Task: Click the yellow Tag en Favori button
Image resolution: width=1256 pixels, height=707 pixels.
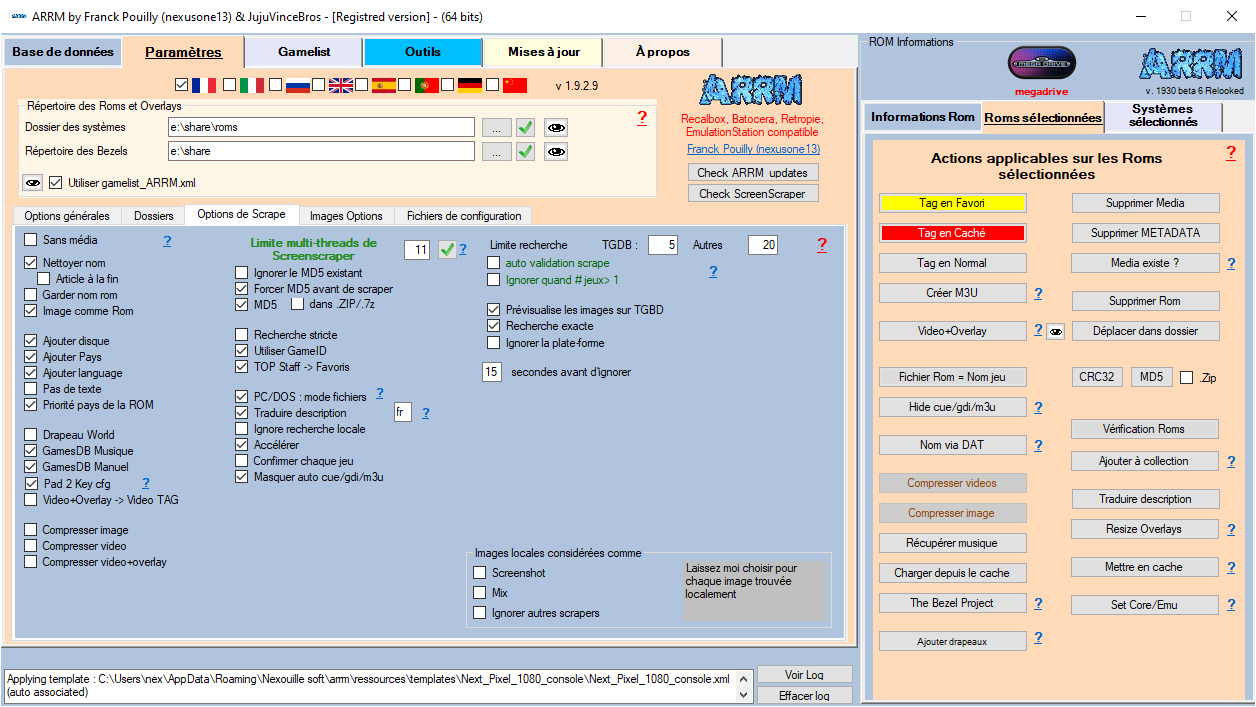Action: (952, 203)
